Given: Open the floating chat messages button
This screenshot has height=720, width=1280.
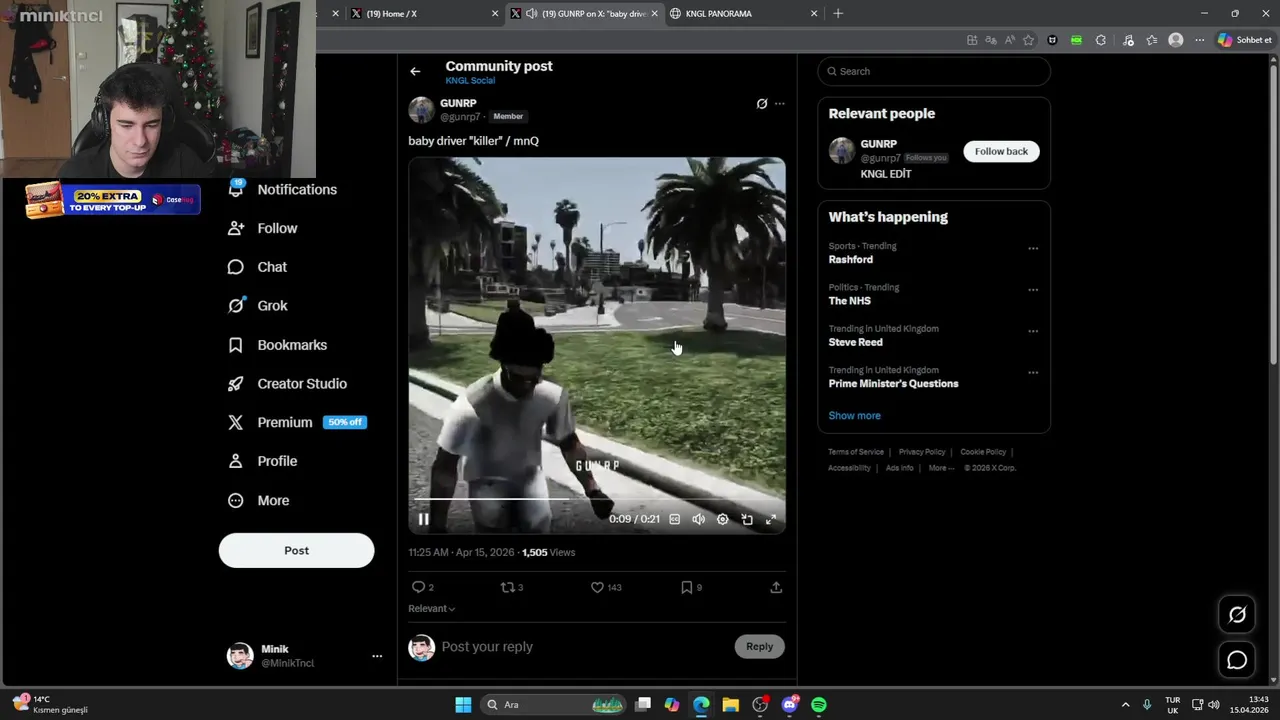Looking at the screenshot, I should click(x=1237, y=660).
